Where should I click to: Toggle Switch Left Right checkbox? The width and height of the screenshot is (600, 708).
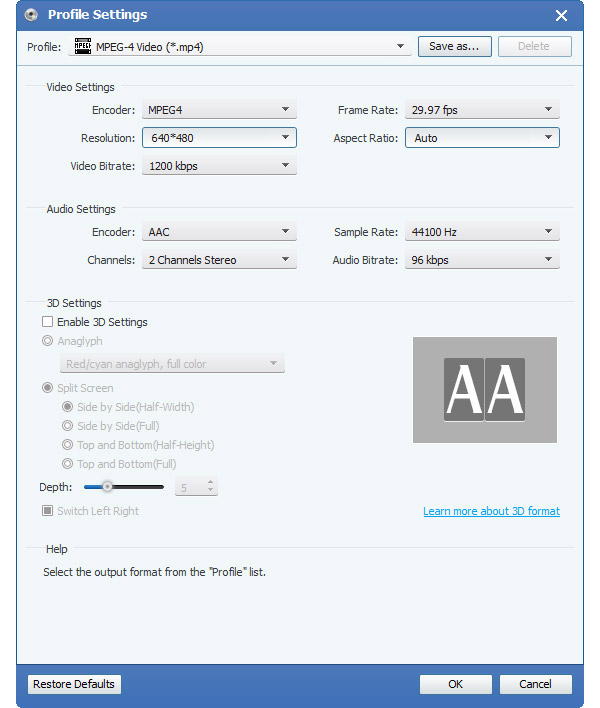pyautogui.click(x=47, y=511)
